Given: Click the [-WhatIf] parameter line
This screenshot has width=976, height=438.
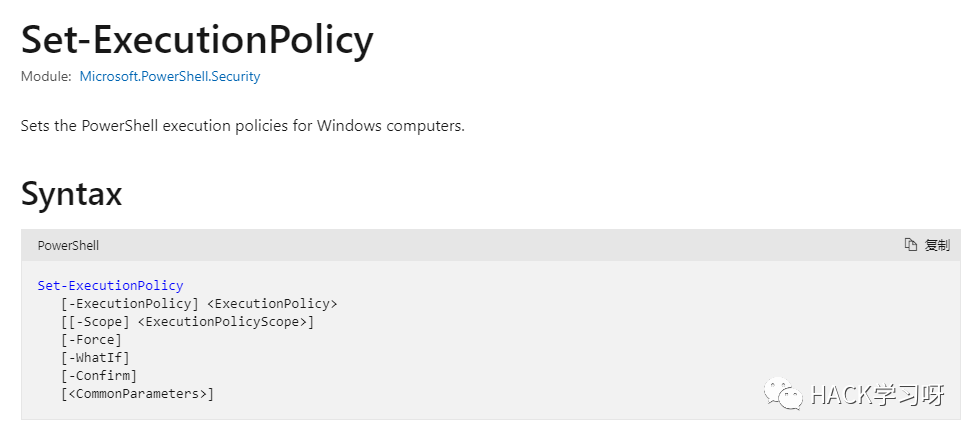Looking at the screenshot, I should 95,358.
